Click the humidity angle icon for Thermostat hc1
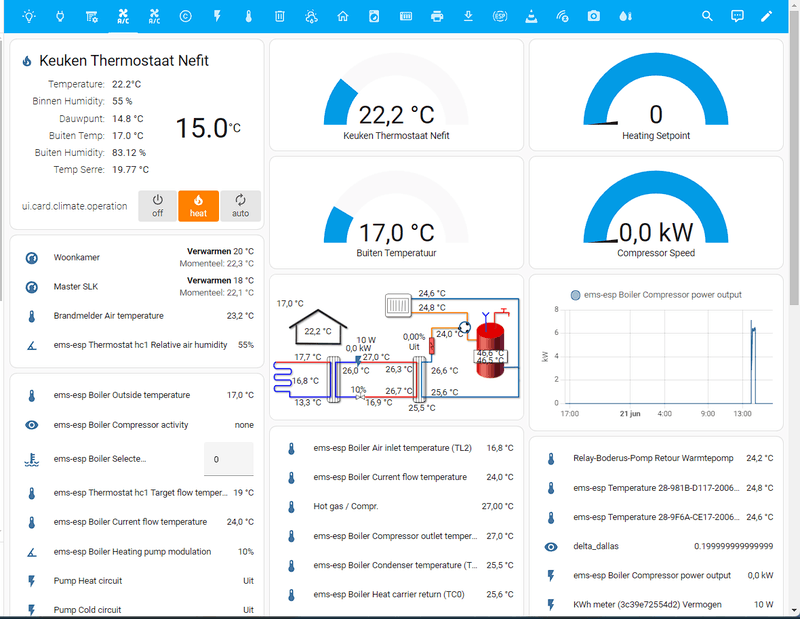 (32, 345)
